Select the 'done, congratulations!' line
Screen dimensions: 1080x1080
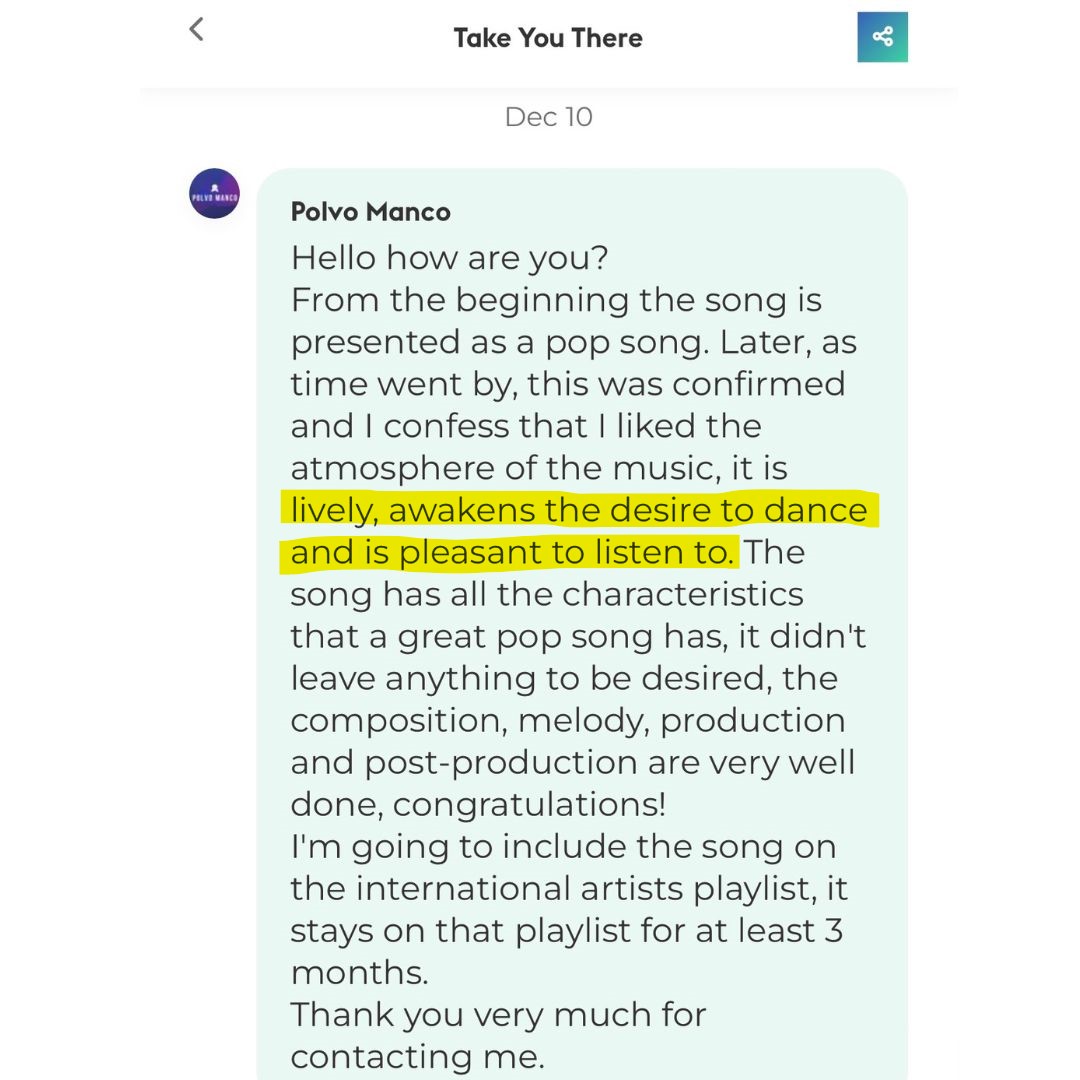pos(479,804)
